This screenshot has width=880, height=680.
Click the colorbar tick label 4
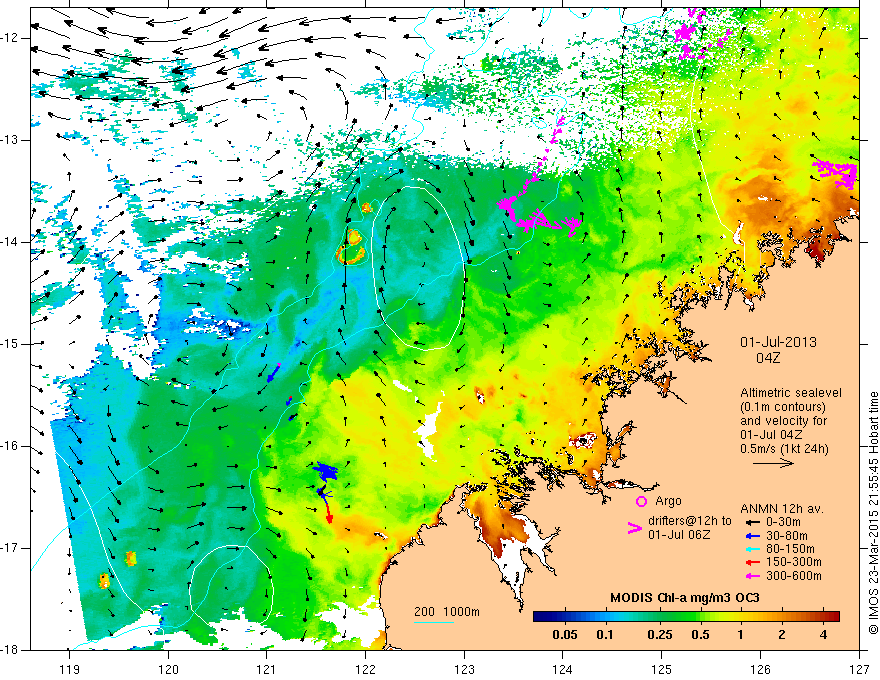[x=823, y=635]
